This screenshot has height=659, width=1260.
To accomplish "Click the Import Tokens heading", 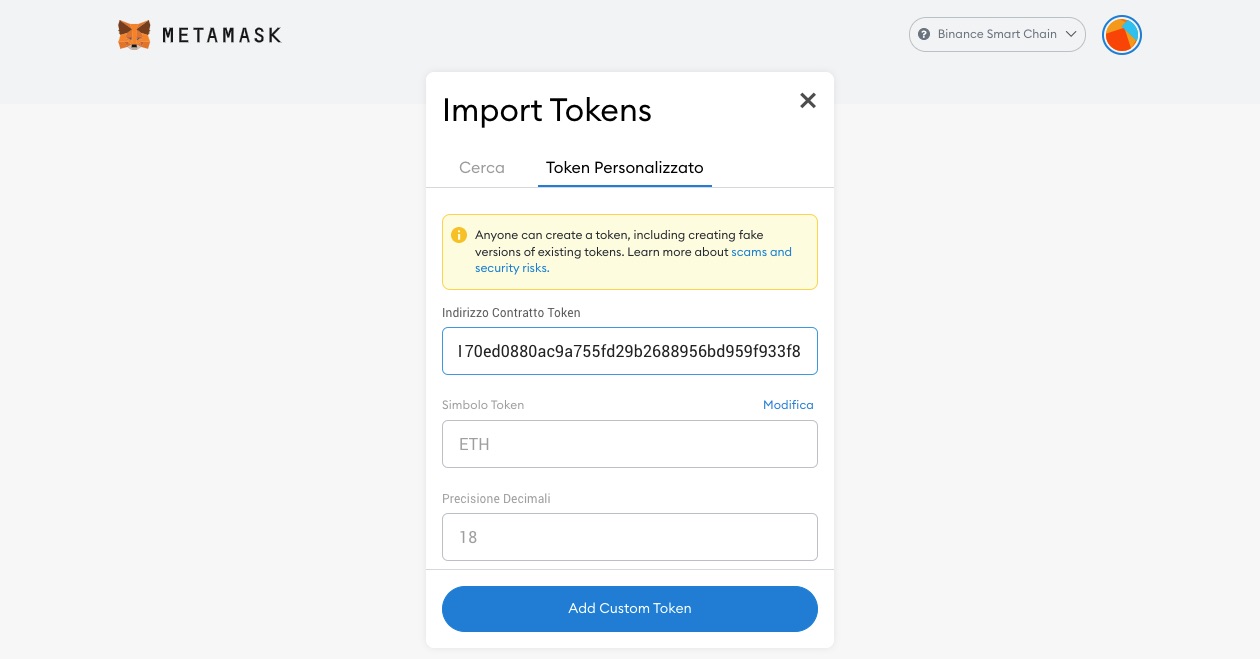I will click(x=547, y=110).
